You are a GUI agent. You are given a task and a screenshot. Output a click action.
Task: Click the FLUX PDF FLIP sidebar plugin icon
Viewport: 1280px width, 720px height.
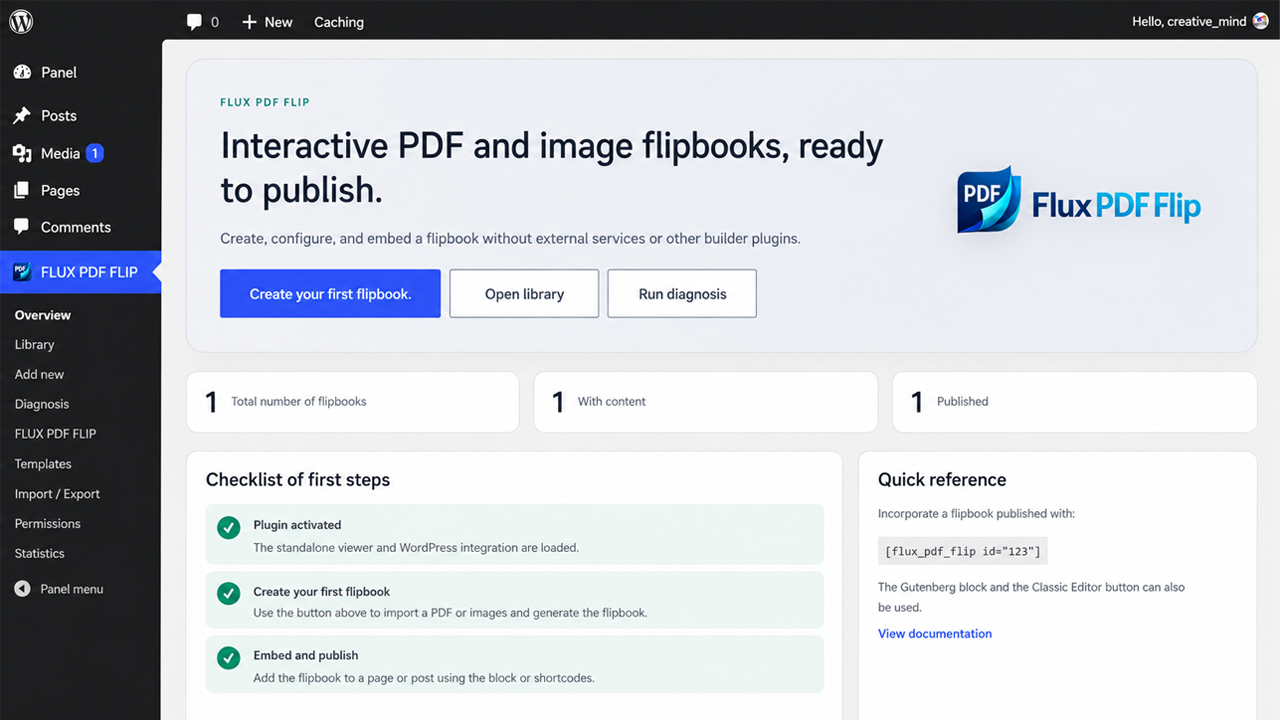tap(22, 272)
